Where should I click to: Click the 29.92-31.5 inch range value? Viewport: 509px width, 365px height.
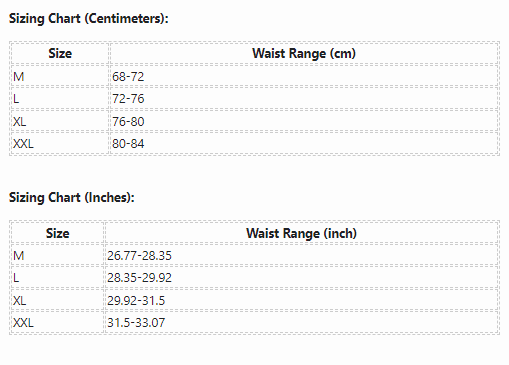136,301
